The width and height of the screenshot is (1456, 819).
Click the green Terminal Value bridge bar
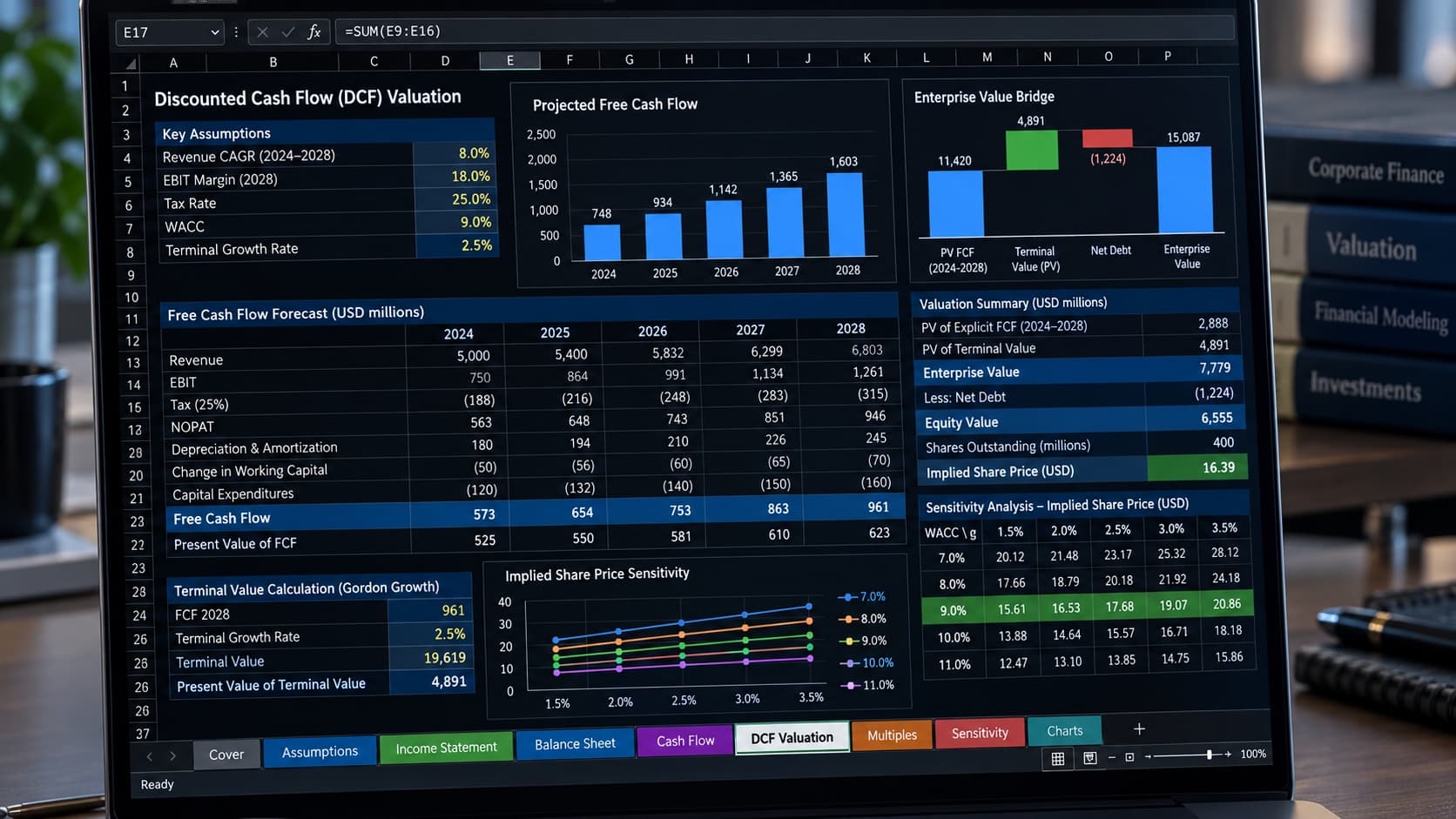pos(1032,151)
